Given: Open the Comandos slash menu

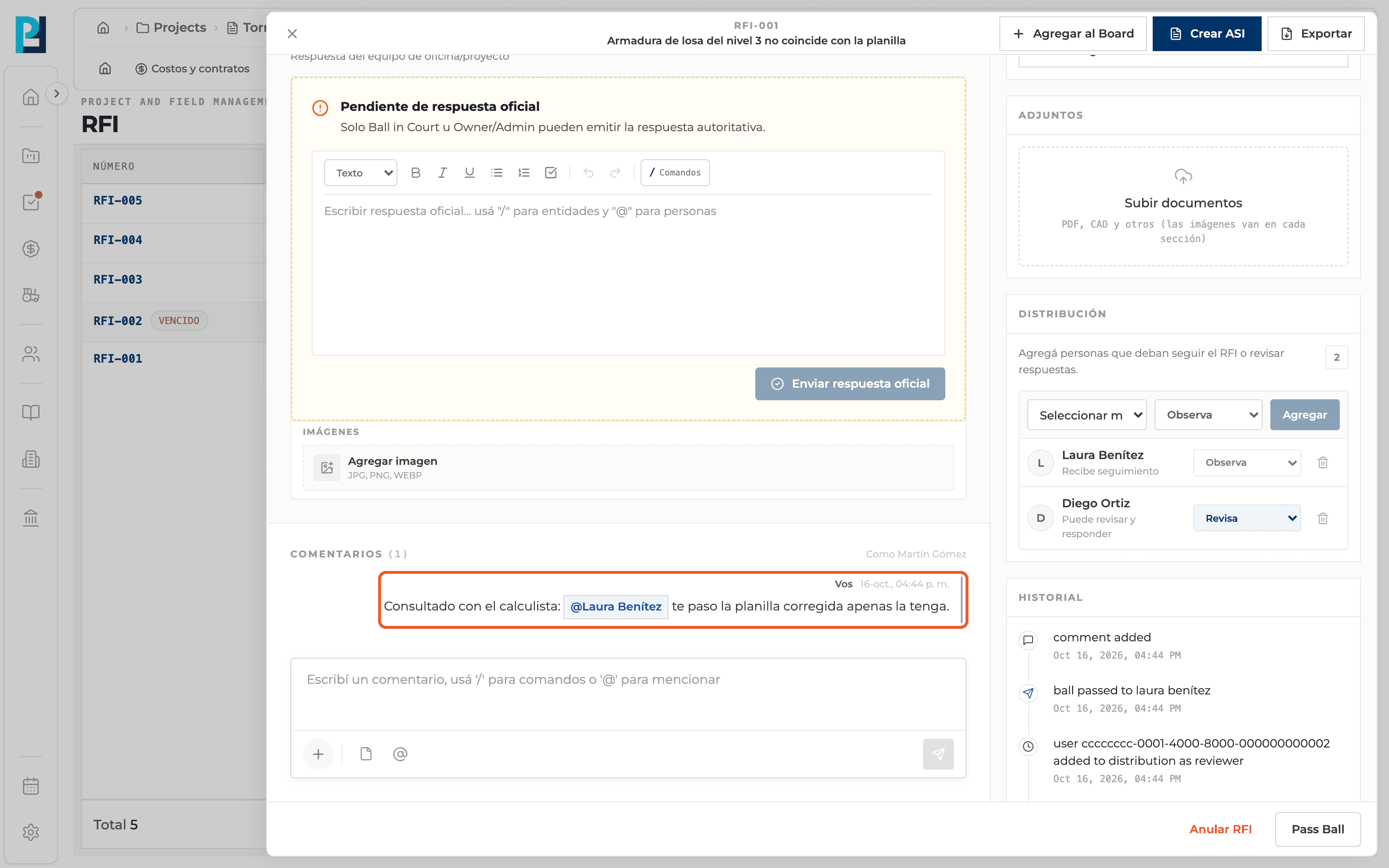Looking at the screenshot, I should (x=675, y=173).
